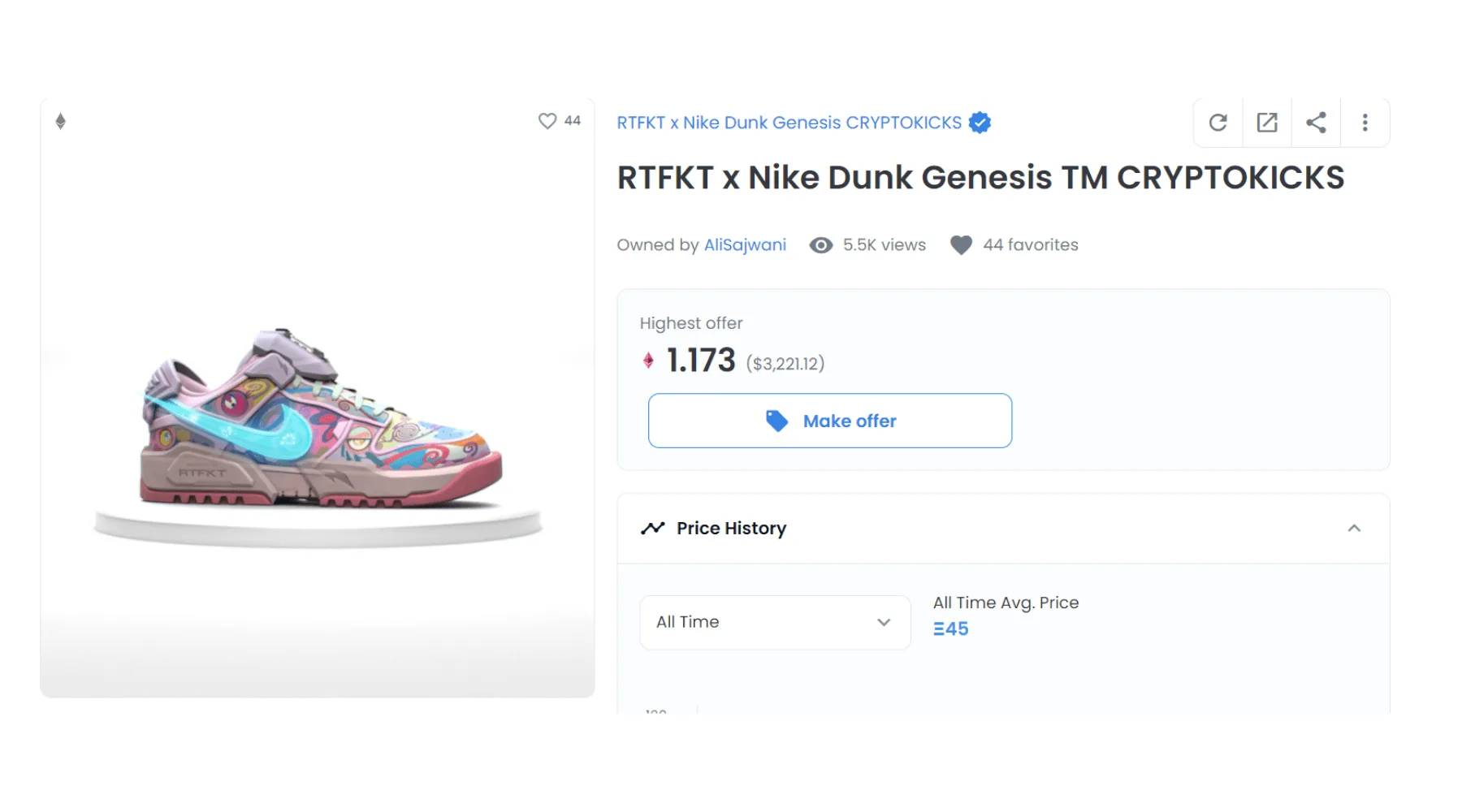Image resolution: width=1462 pixels, height=812 pixels.
Task: Click the refresh metadata icon
Action: [1218, 123]
